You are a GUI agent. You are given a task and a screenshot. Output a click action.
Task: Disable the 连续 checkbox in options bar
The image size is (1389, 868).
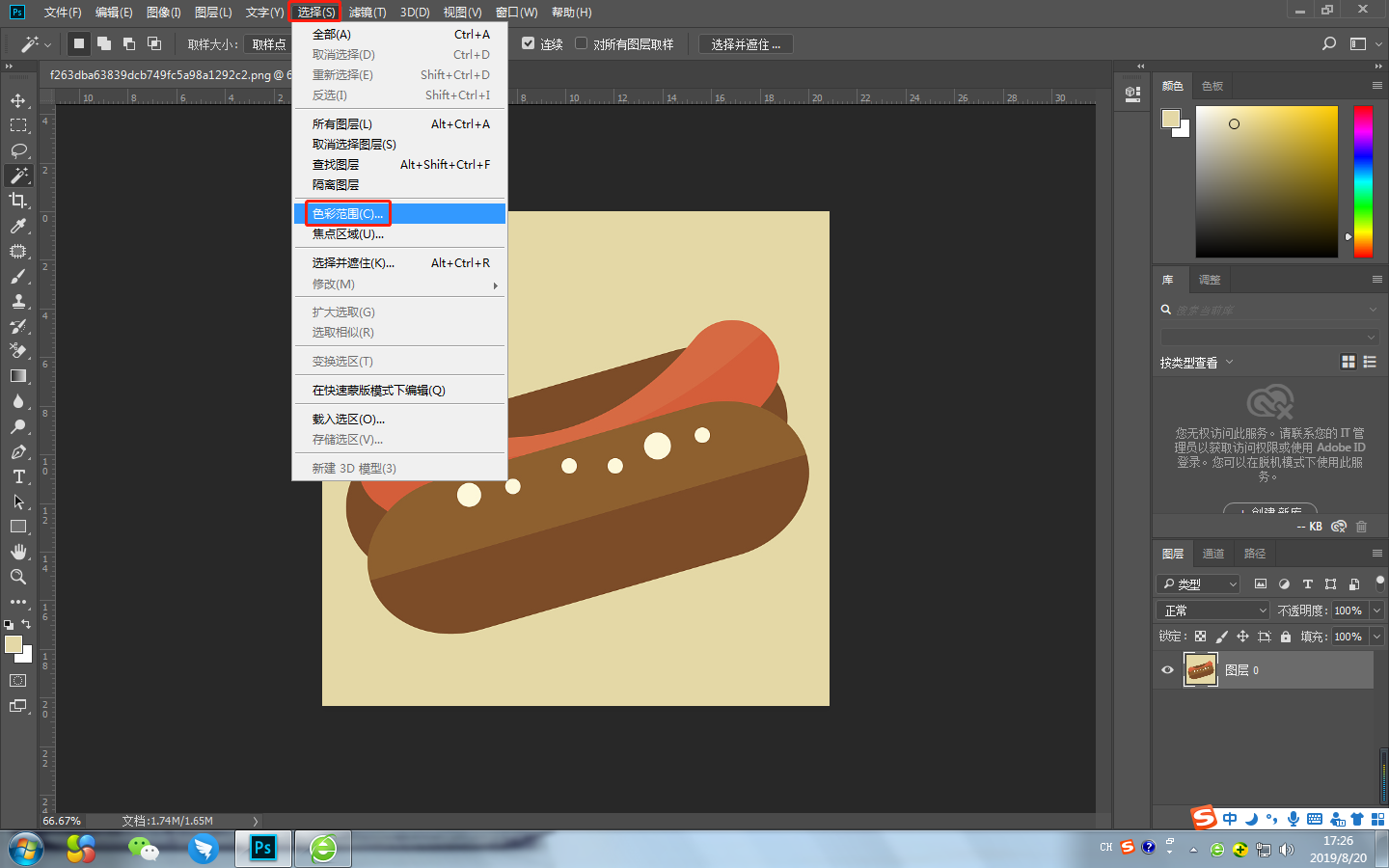tap(528, 42)
